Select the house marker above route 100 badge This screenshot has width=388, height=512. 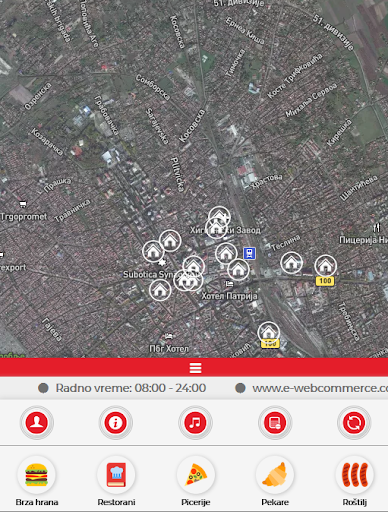tap(326, 266)
